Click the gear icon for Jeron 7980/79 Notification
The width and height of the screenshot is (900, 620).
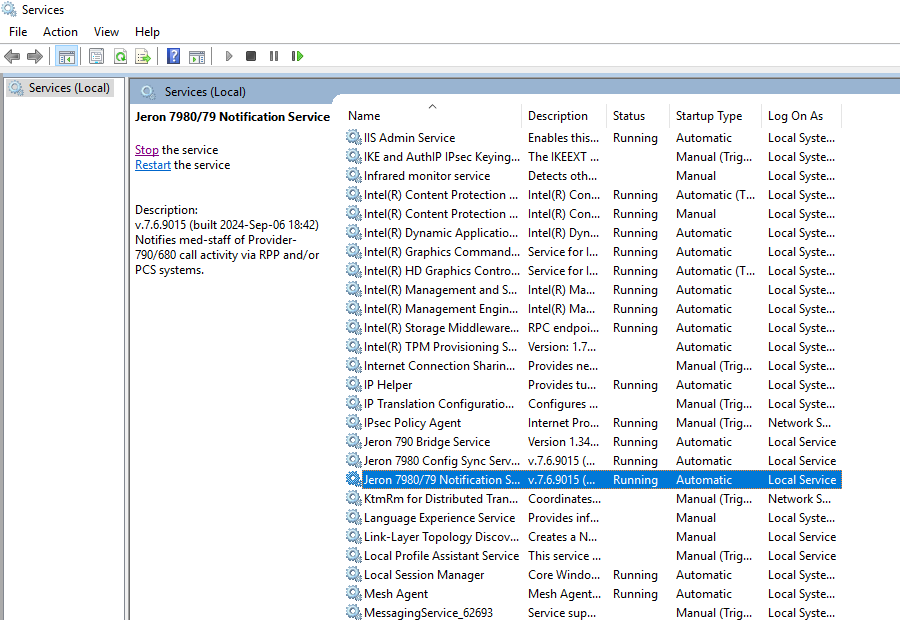pyautogui.click(x=354, y=479)
